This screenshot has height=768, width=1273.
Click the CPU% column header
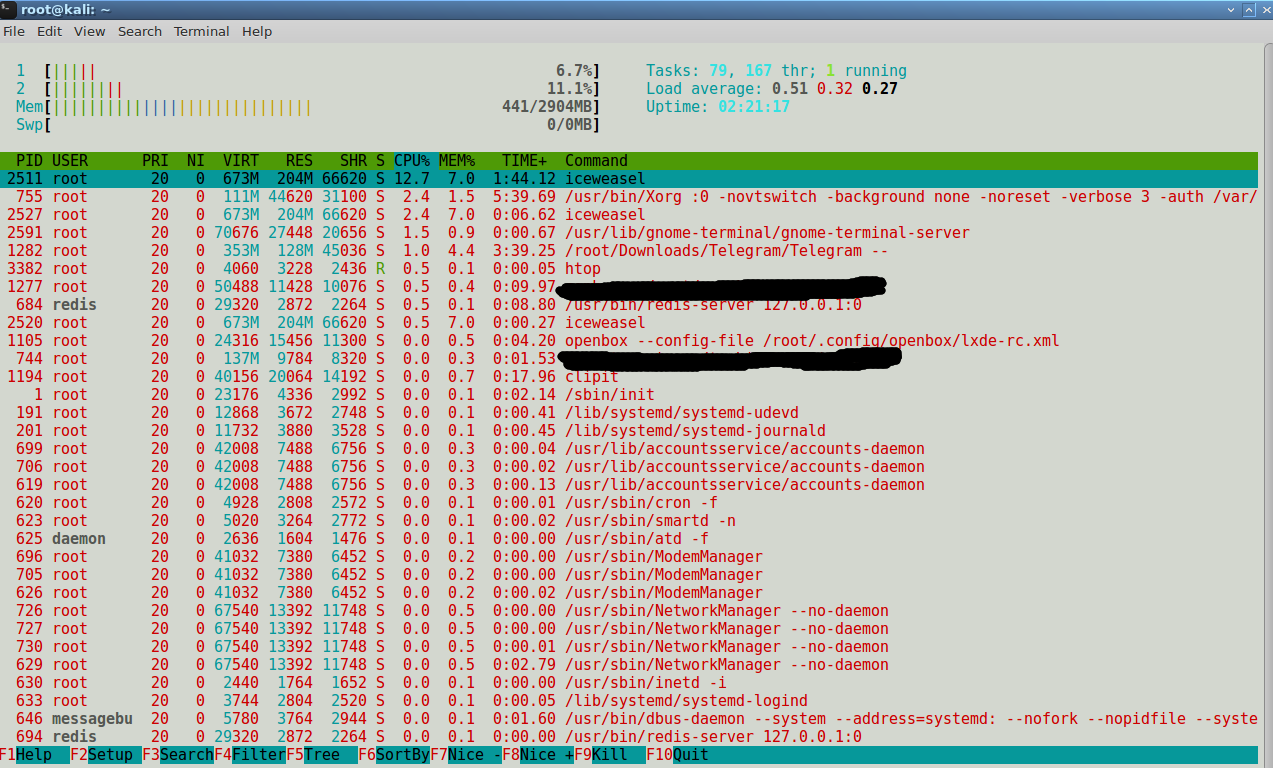pyautogui.click(x=411, y=161)
